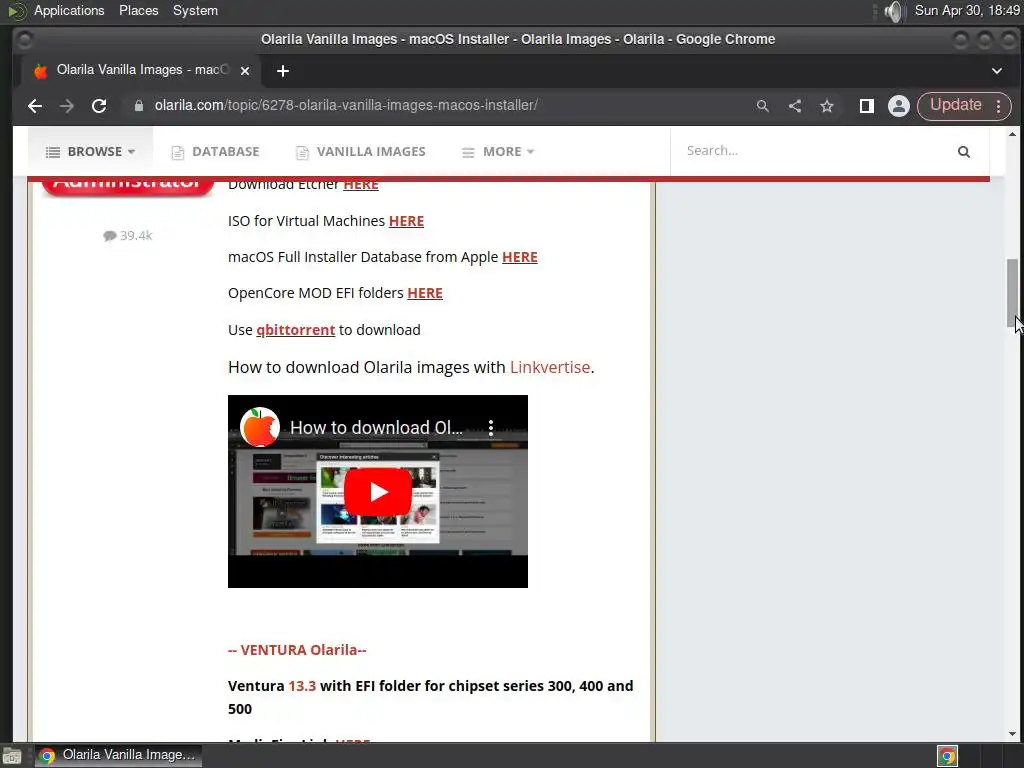Click the page vertical scrollbar thumb

click(1012, 293)
